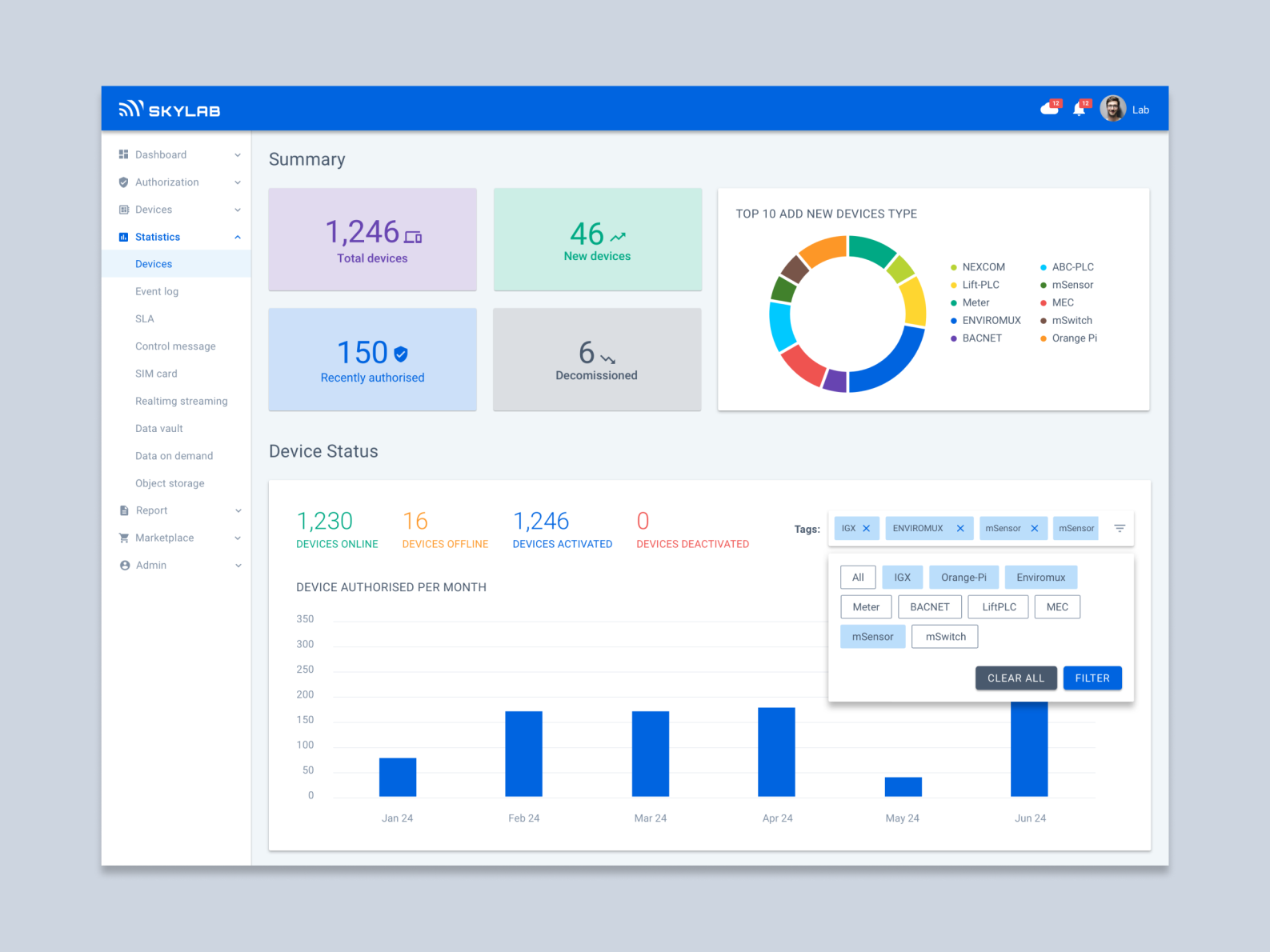Remove the IGX tag chip
Viewport: 1270px width, 952px height.
pyautogui.click(x=866, y=529)
